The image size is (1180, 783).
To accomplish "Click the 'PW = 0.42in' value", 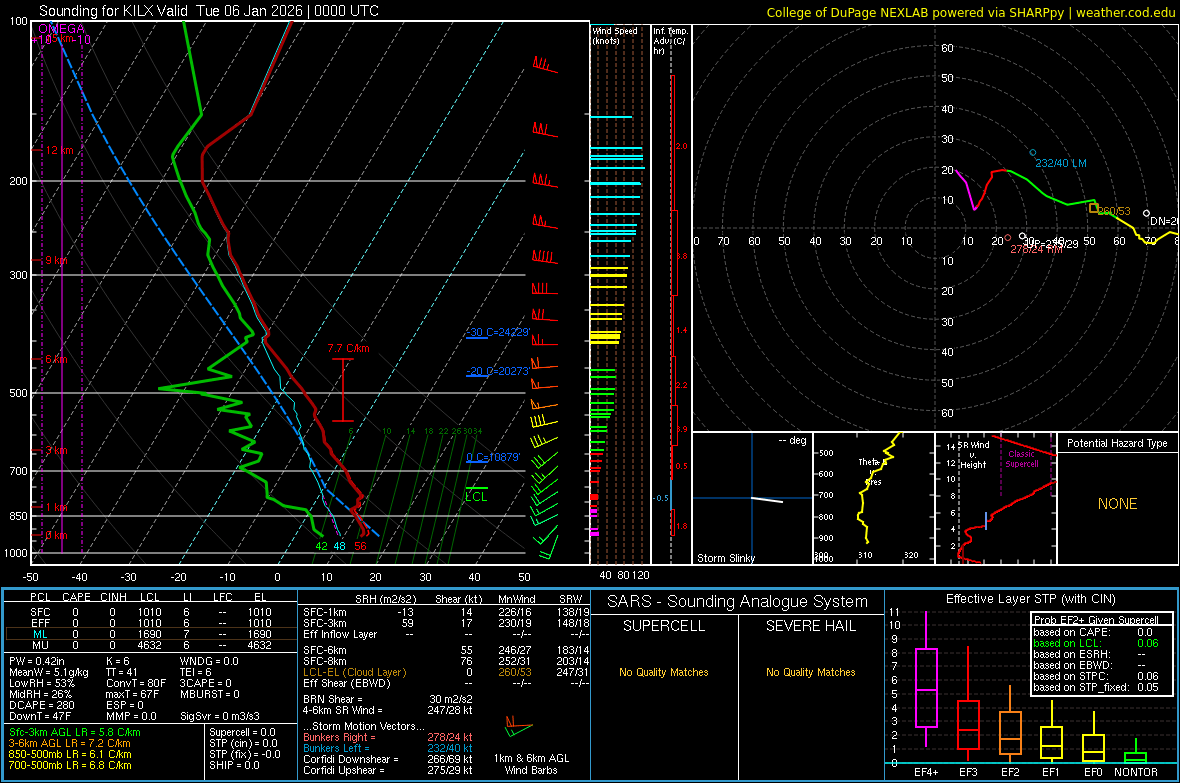I will click(x=37, y=661).
